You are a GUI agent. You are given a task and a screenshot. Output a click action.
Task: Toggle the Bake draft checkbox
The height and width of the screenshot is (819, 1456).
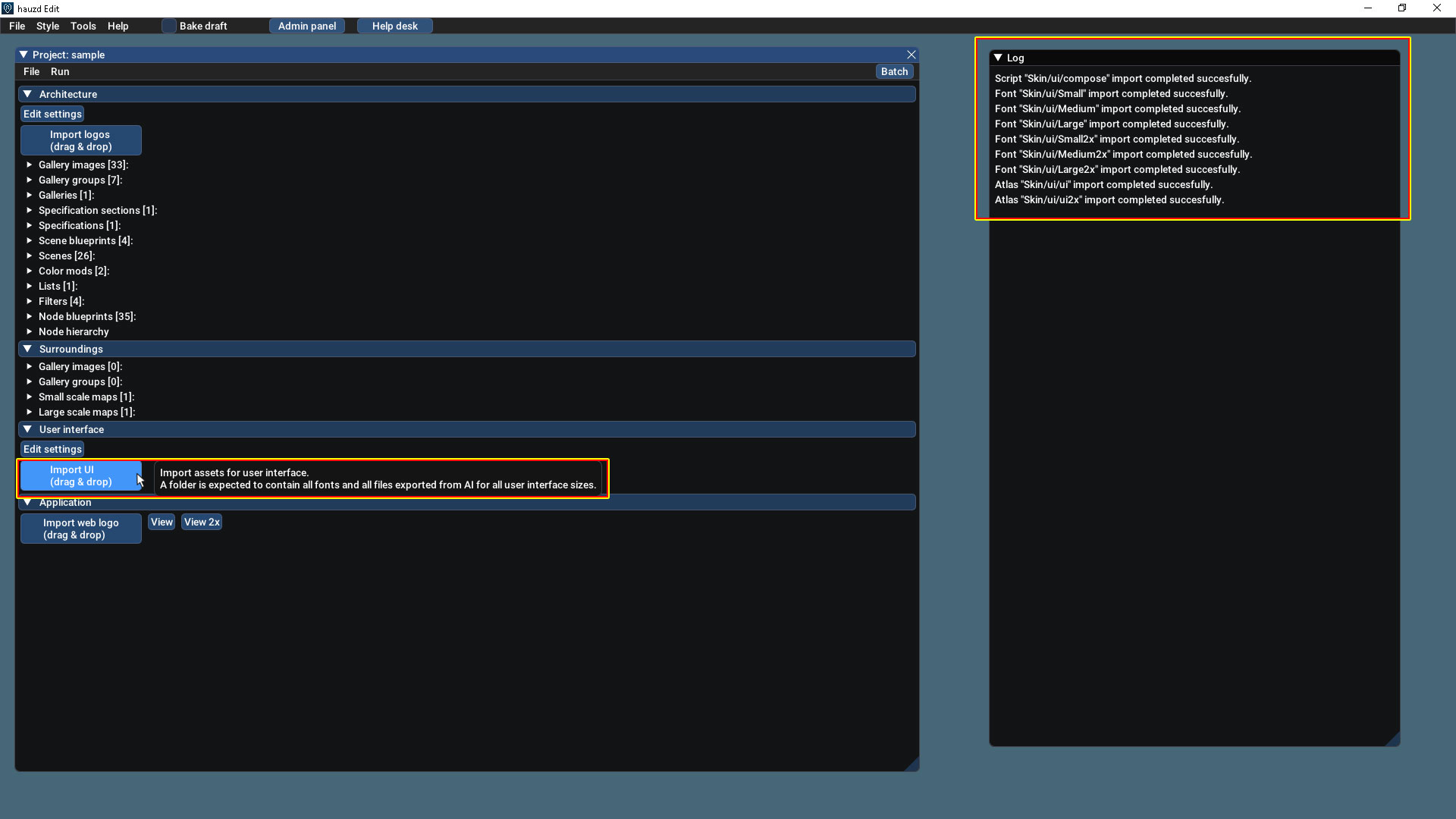(169, 26)
